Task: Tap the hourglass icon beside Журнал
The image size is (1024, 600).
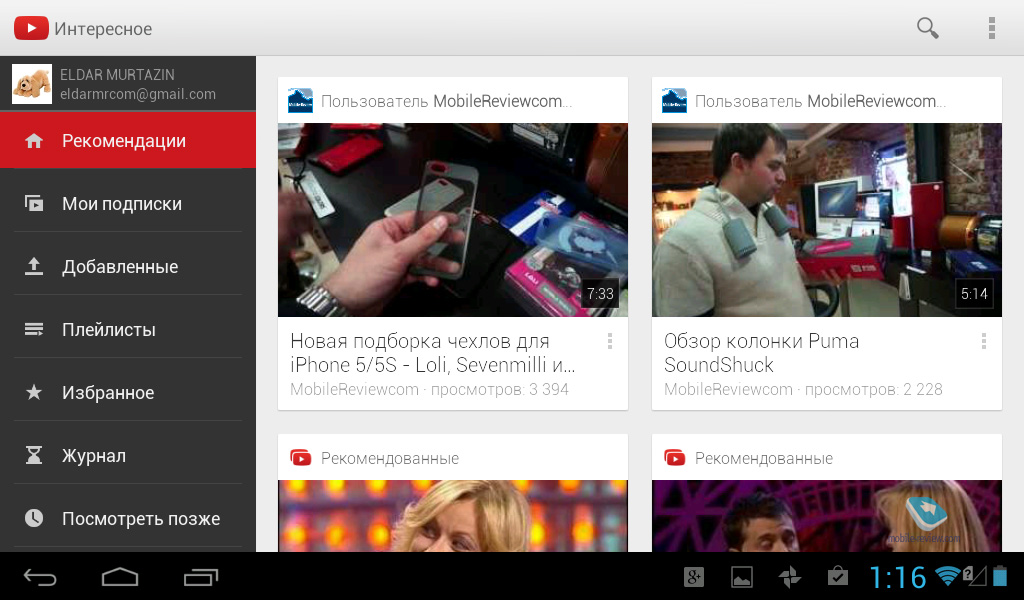Action: (x=34, y=455)
